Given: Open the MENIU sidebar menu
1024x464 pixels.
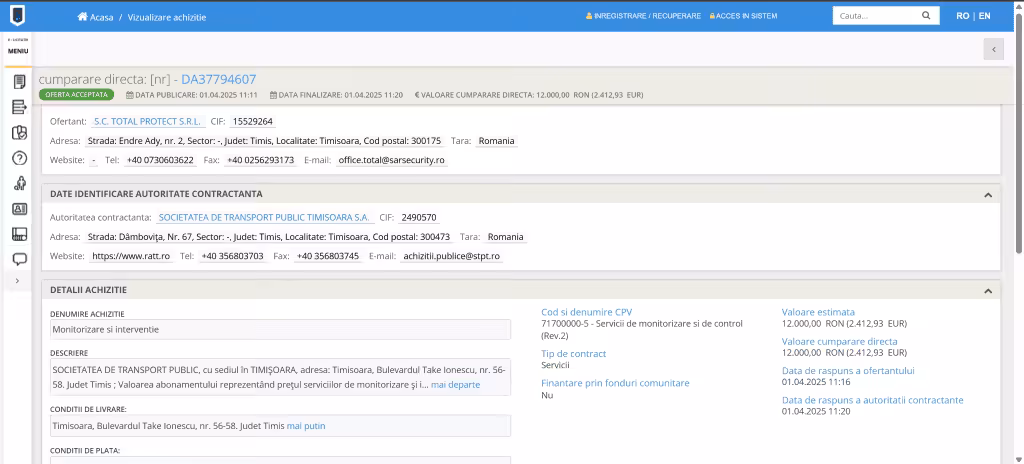Looking at the screenshot, I should pyautogui.click(x=18, y=50).
